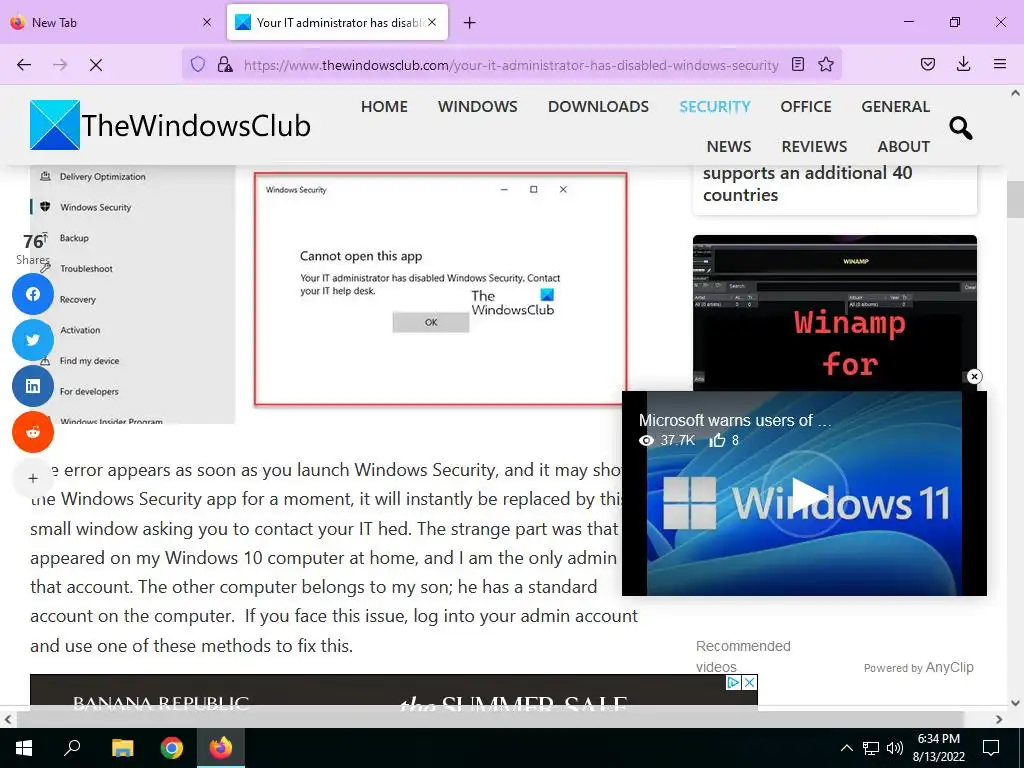This screenshot has height=768, width=1024.
Task: Save page to Pocket
Action: click(927, 64)
